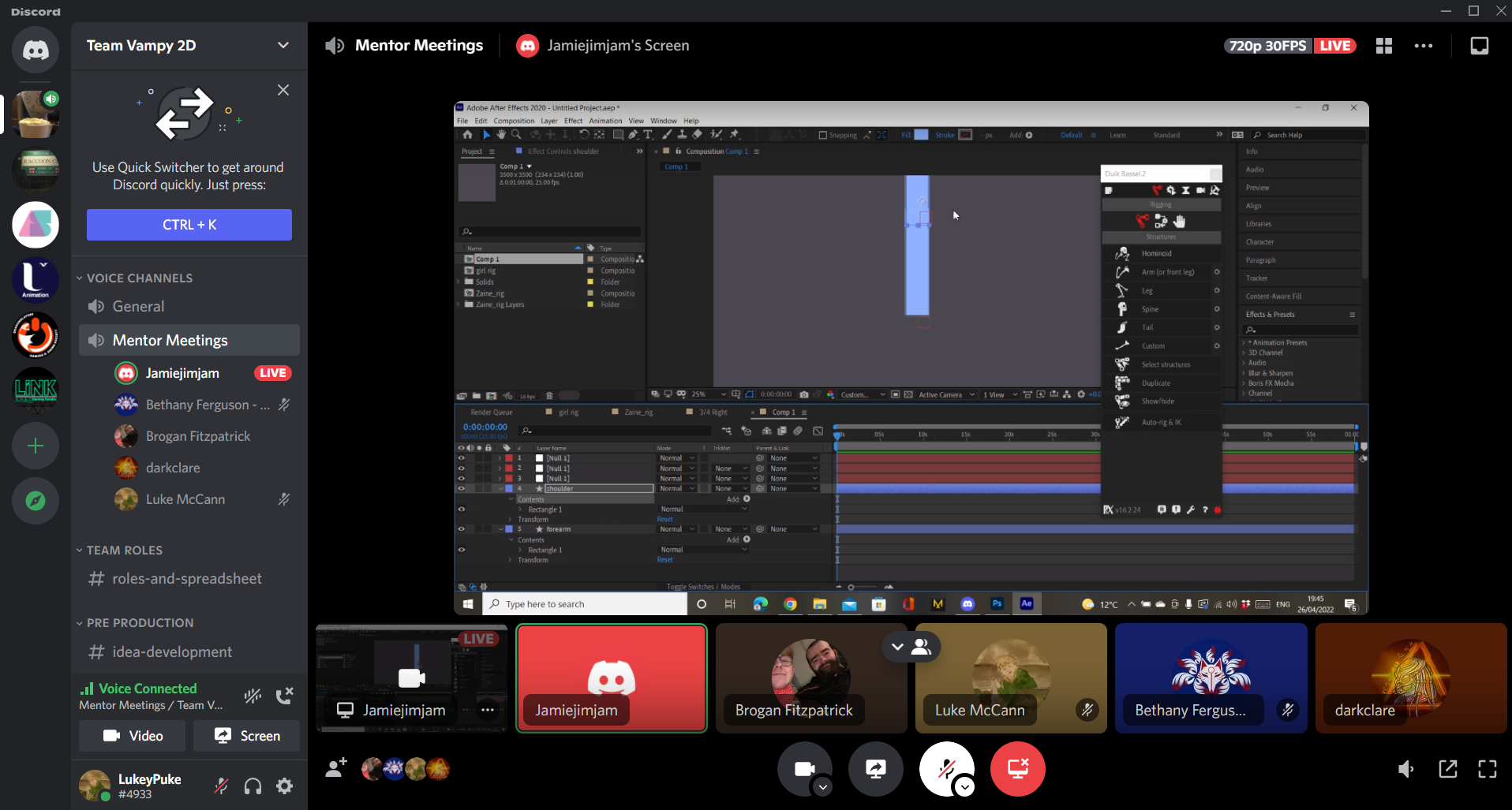Viewport: 1512px width, 810px height.
Task: Click participant avatars cluster under the stream
Action: pos(406,768)
